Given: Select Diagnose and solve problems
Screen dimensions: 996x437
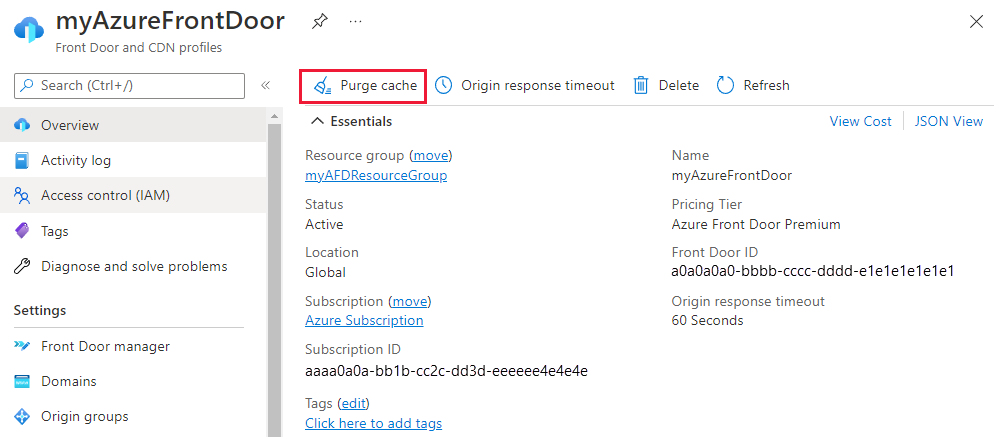Looking at the screenshot, I should pyautogui.click(x=134, y=266).
